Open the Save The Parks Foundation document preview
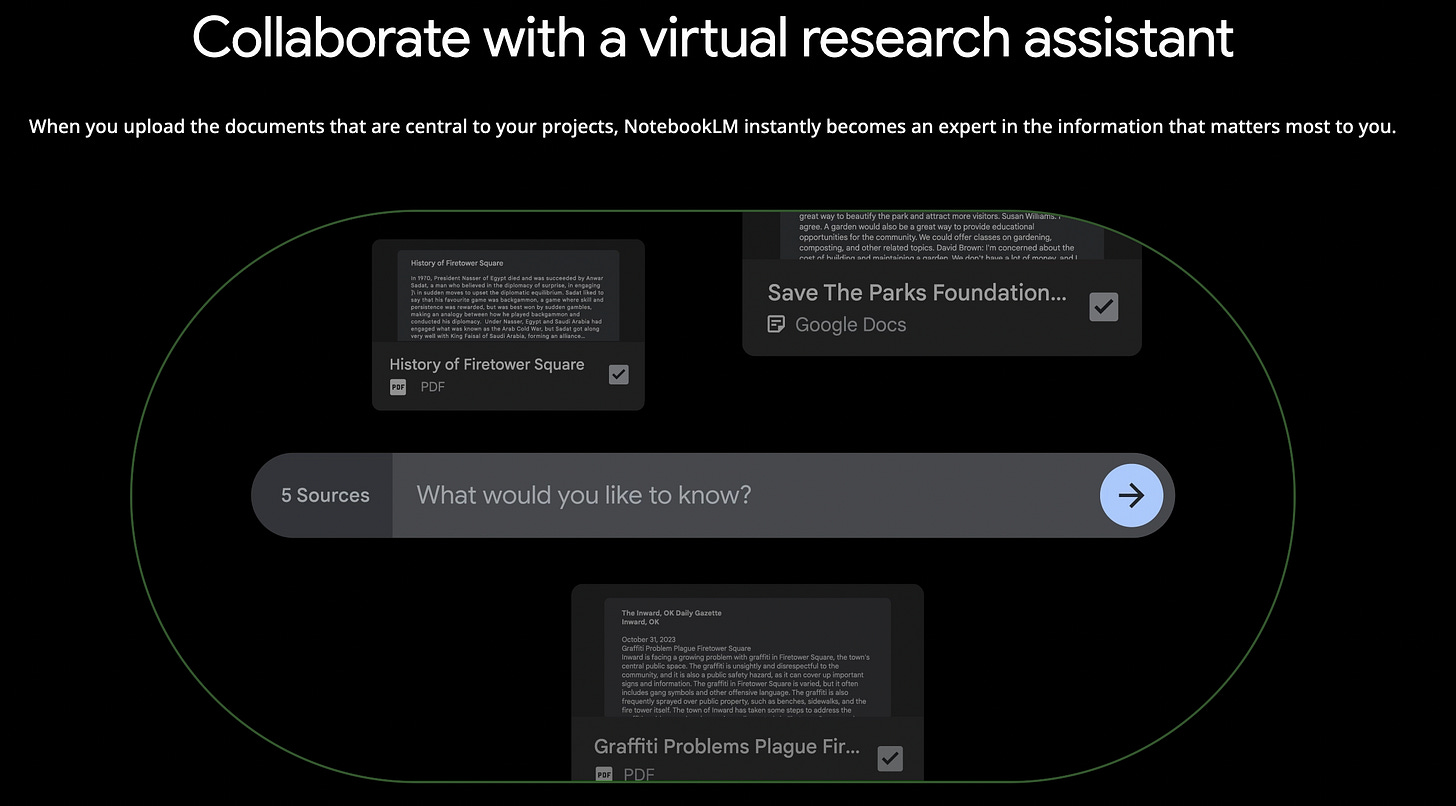The height and width of the screenshot is (806, 1456). tap(942, 236)
